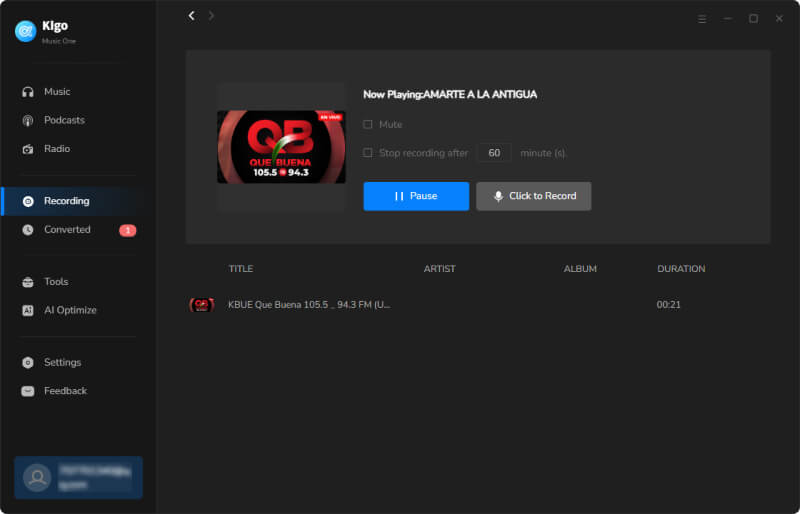The height and width of the screenshot is (514, 800).
Task: Enable the Mute checkbox
Action: coord(367,125)
